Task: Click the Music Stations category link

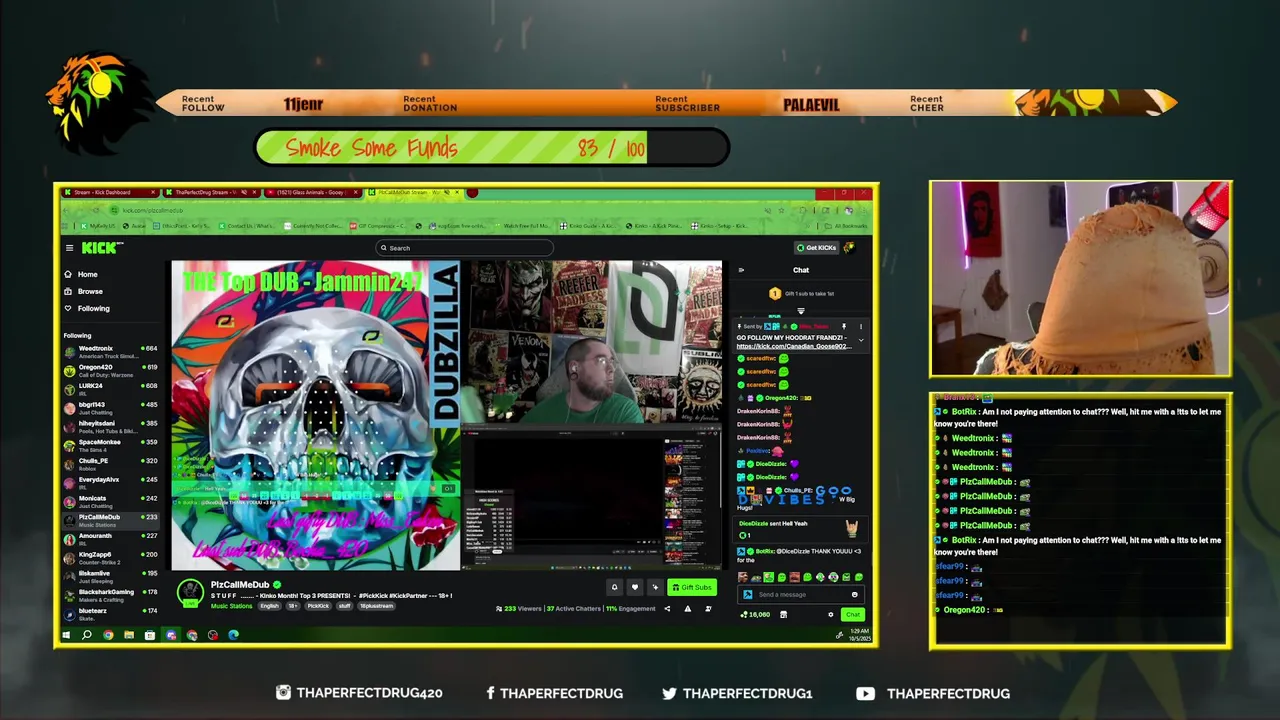Action: point(231,606)
